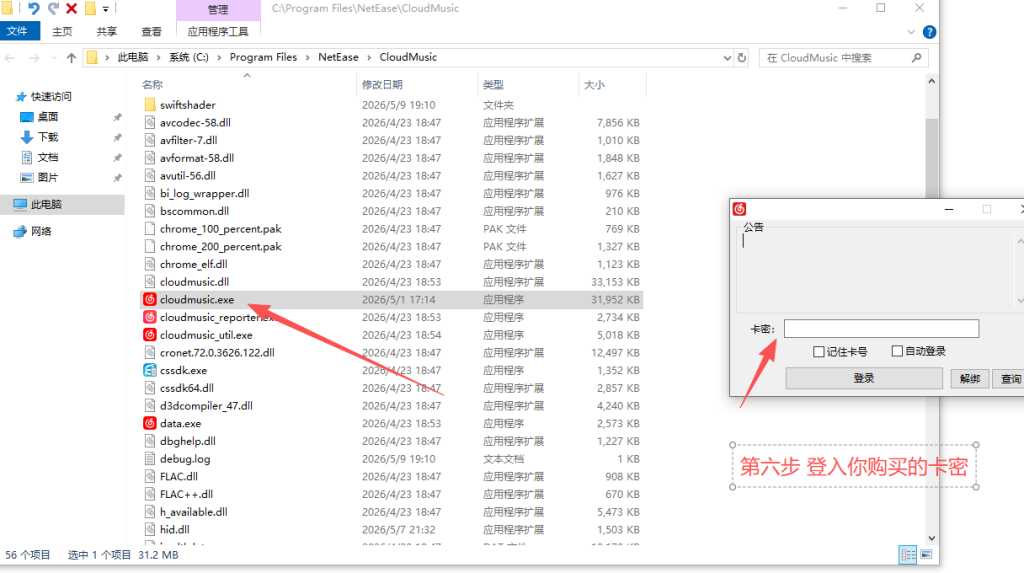Screen dimensions: 1024x573
Task: Click the search magnifier icon
Action: (x=916, y=57)
